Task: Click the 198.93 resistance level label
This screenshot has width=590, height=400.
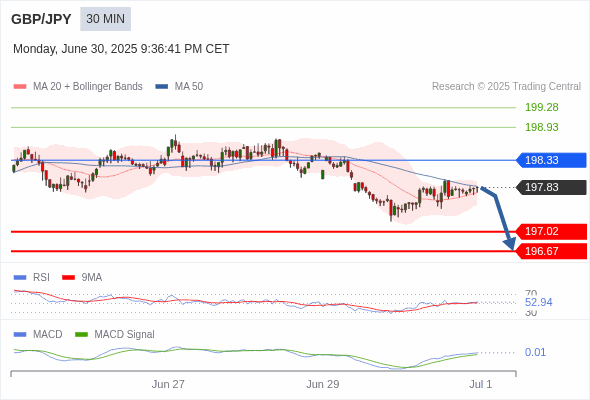Action: click(x=541, y=127)
